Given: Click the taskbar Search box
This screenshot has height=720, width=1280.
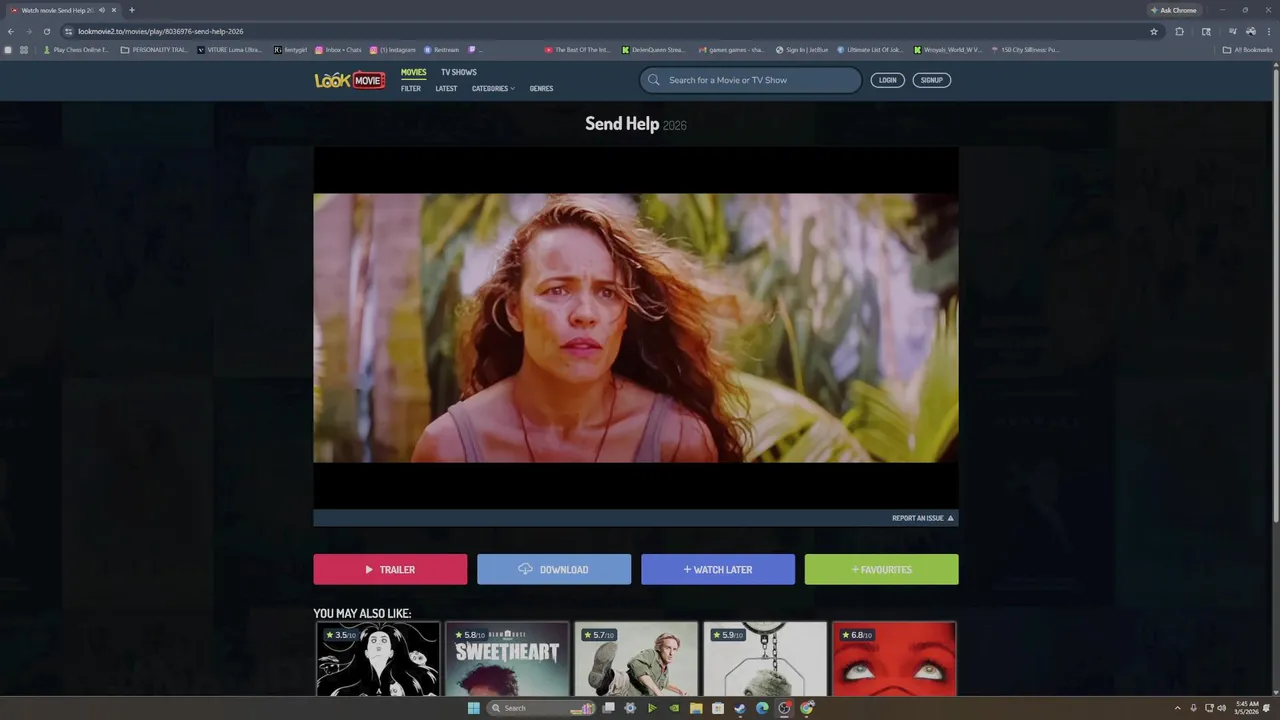Looking at the screenshot, I should click(541, 708).
